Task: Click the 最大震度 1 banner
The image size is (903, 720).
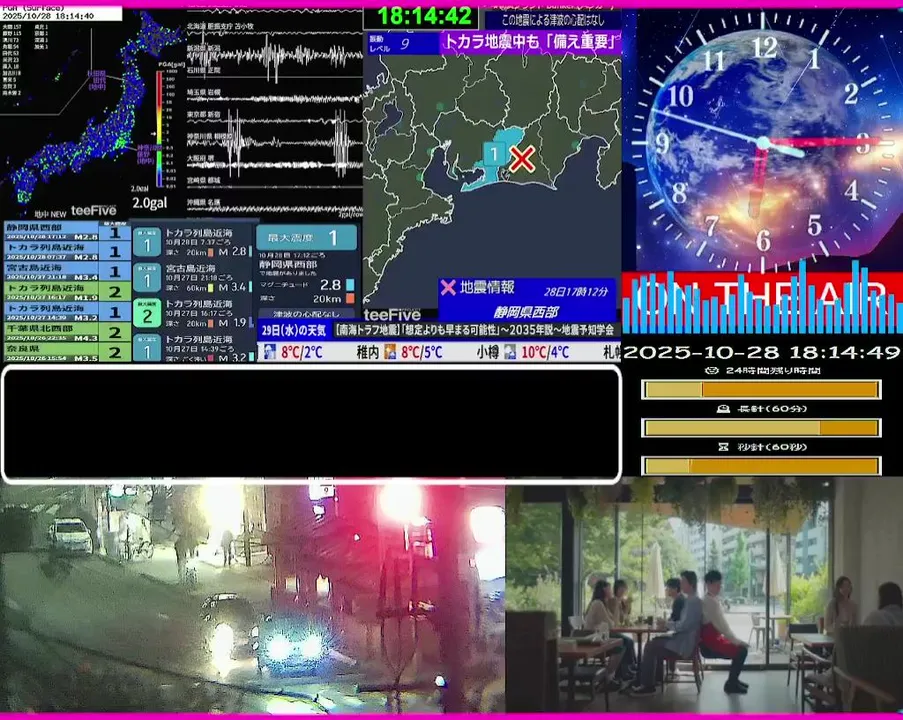Action: pos(306,237)
